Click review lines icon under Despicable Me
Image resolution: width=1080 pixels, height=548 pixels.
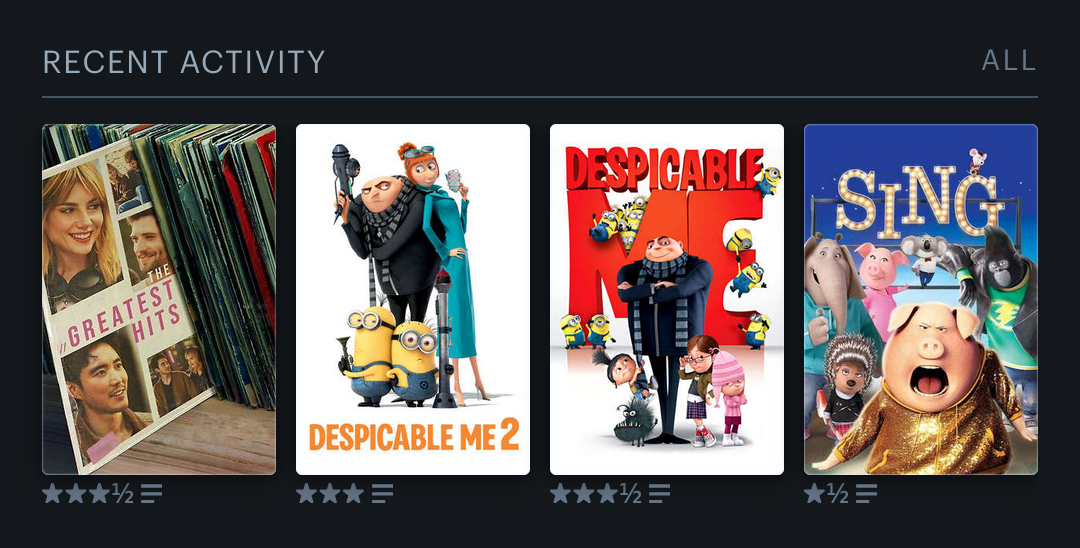pyautogui.click(x=659, y=493)
